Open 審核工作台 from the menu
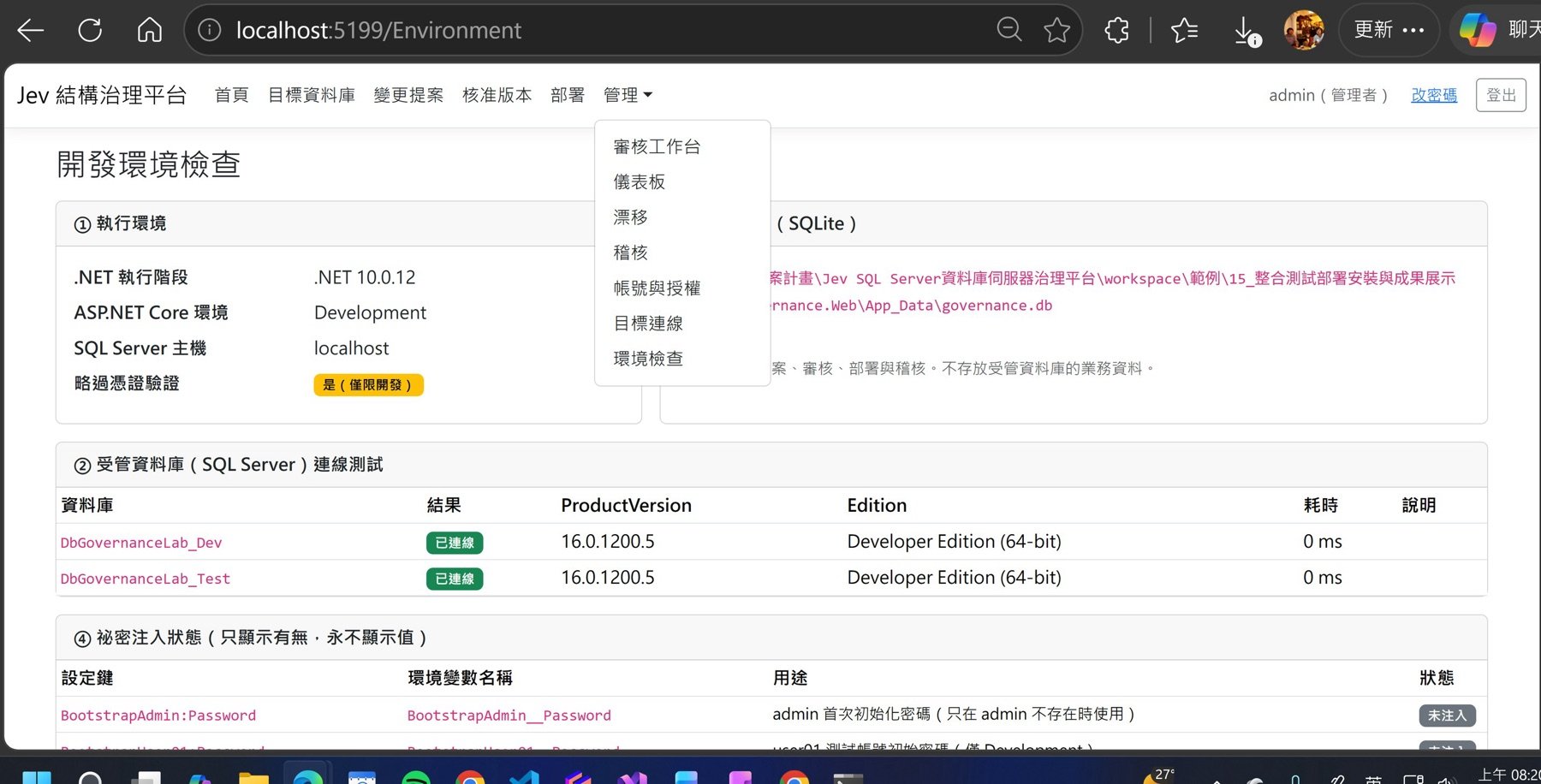The height and width of the screenshot is (784, 1541). point(682,146)
